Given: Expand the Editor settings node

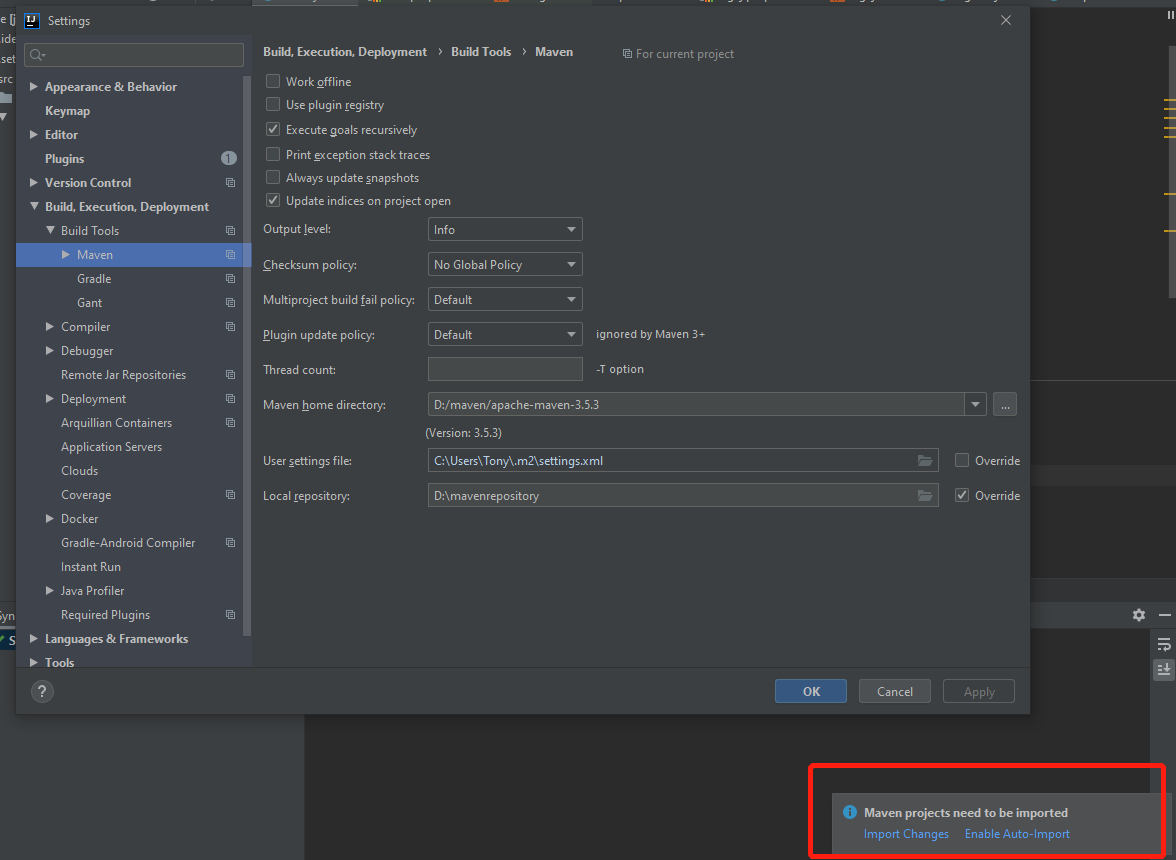Looking at the screenshot, I should [x=34, y=135].
